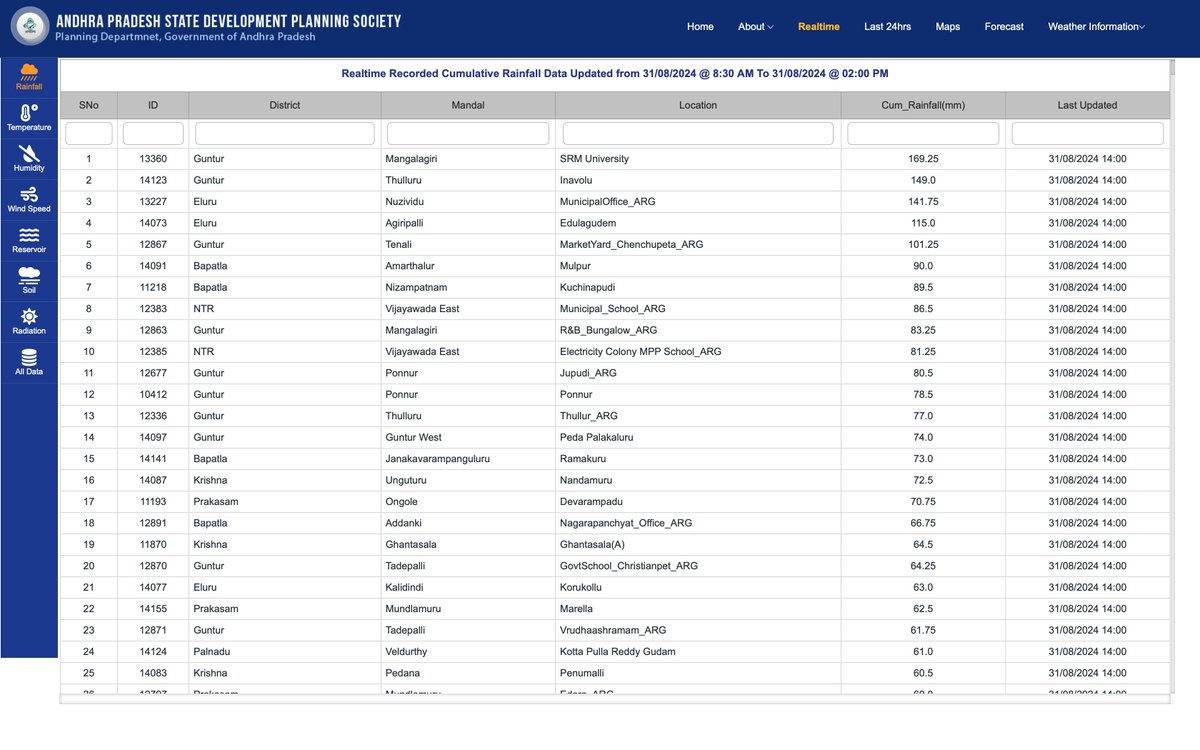Click the Last Updated filter input box
This screenshot has width=1200, height=750.
coord(1088,134)
